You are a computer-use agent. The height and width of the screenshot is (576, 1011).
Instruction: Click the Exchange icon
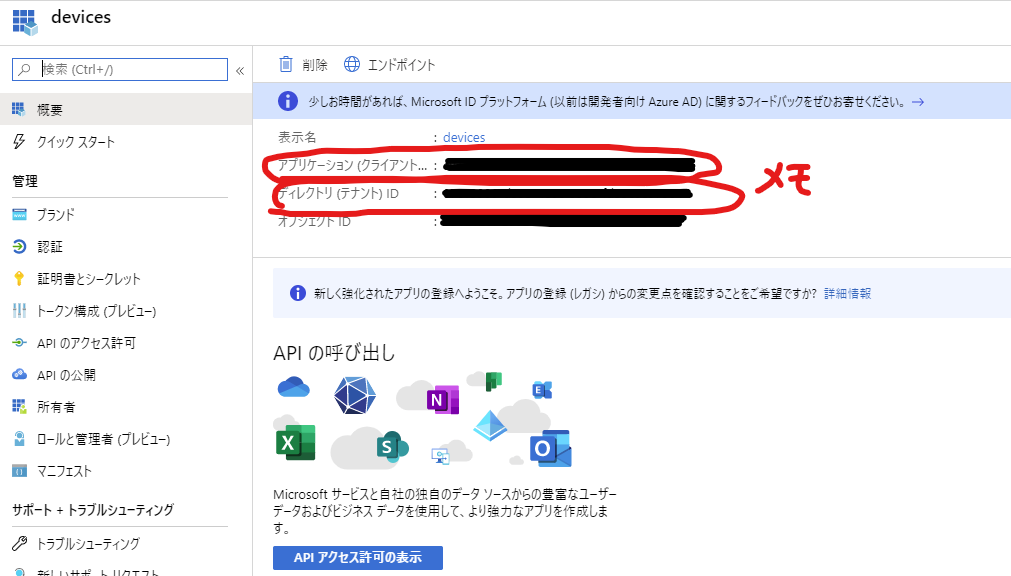coord(542,390)
